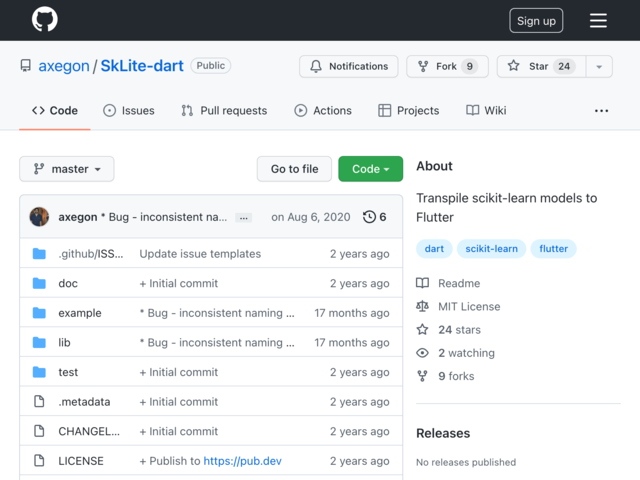Select the scikit-learn topic tag
This screenshot has height=480, width=640.
(491, 248)
